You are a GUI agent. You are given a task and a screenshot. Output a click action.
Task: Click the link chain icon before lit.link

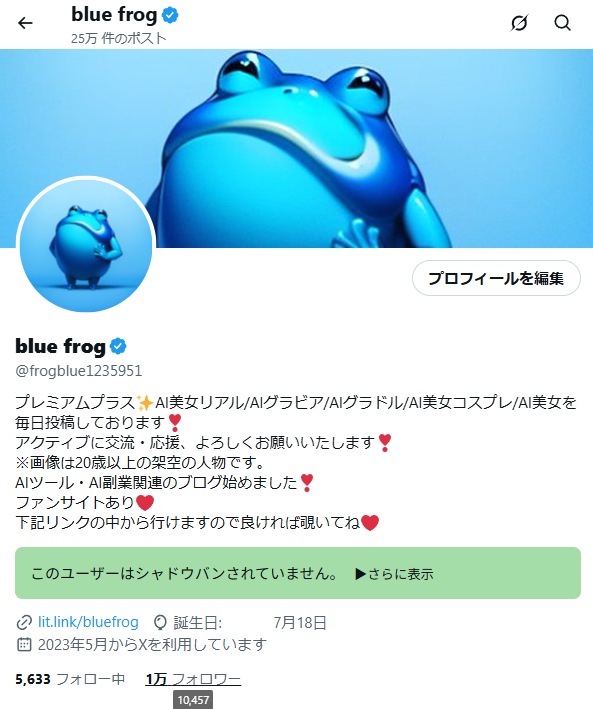tap(24, 623)
